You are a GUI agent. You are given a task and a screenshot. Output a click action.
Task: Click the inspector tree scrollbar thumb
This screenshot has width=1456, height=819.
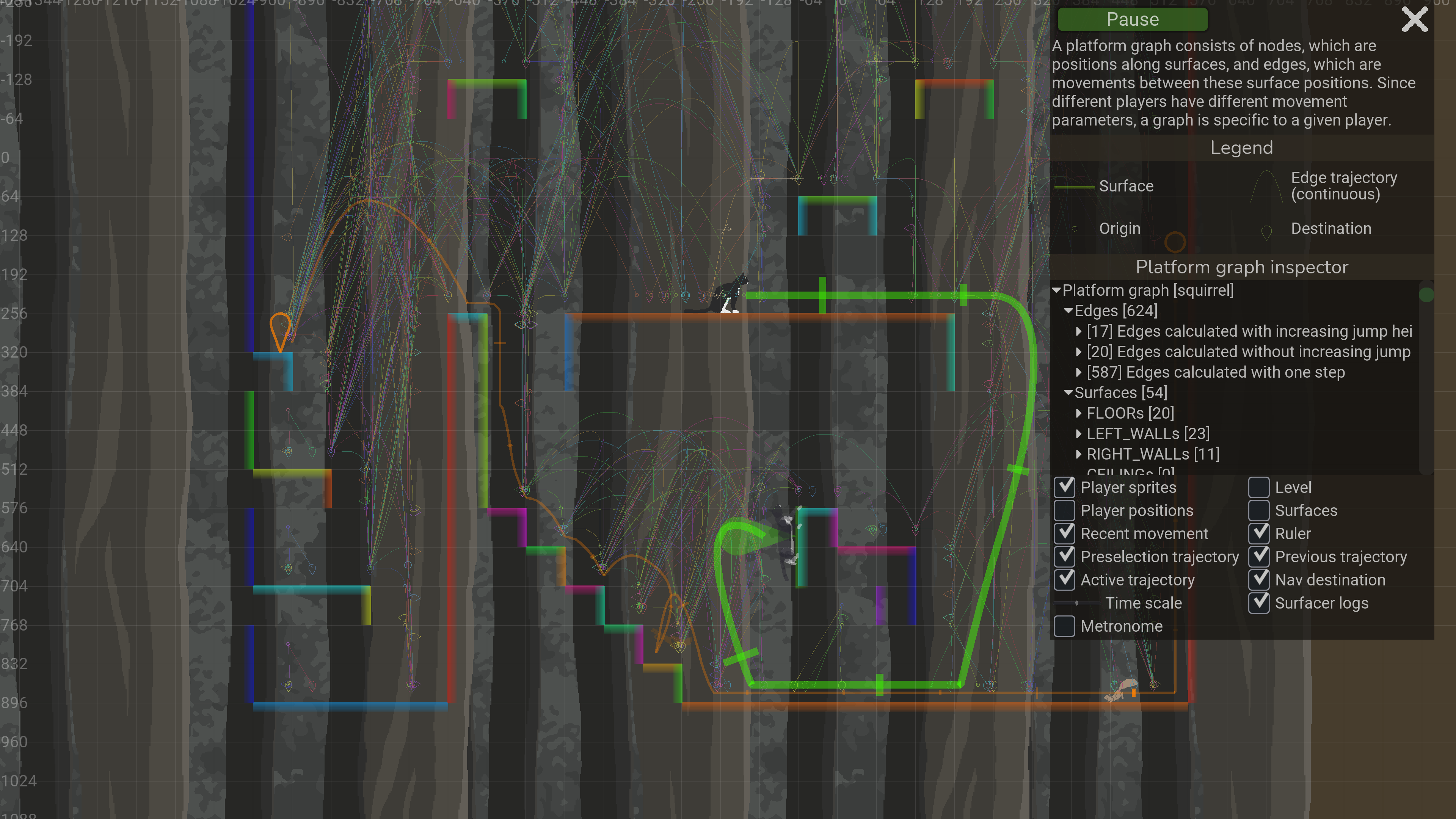1426,295
